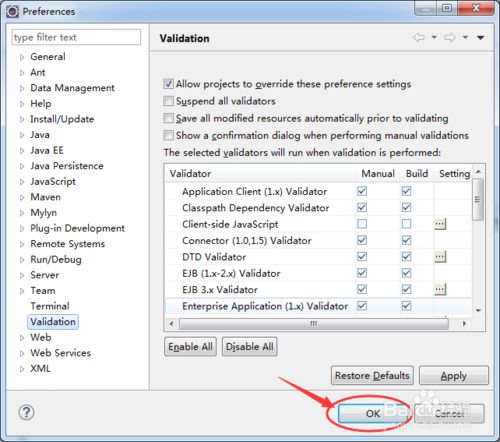Expand the Ant tree node
The width and height of the screenshot is (500, 442).
(x=22, y=73)
